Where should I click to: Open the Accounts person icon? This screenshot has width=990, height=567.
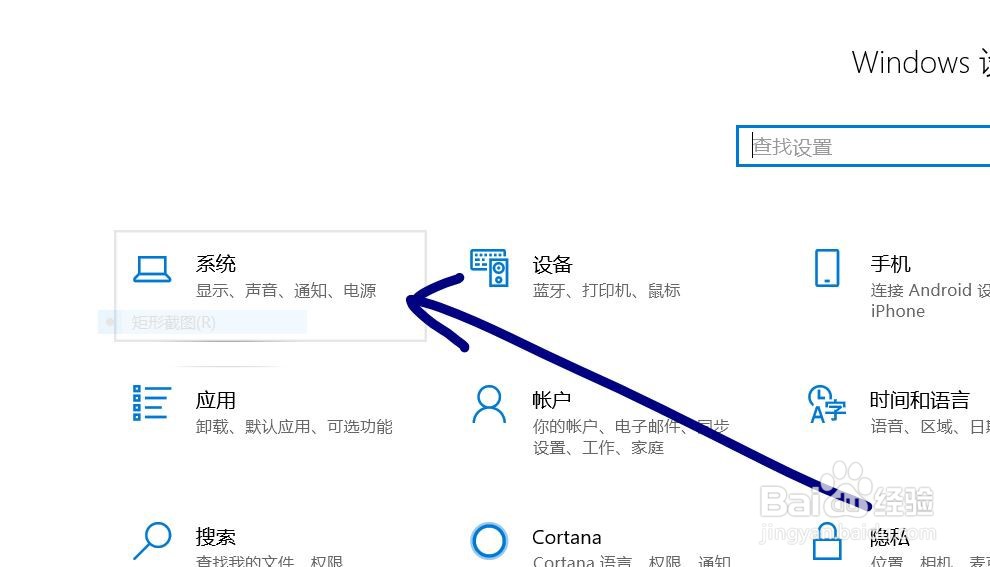click(x=489, y=405)
